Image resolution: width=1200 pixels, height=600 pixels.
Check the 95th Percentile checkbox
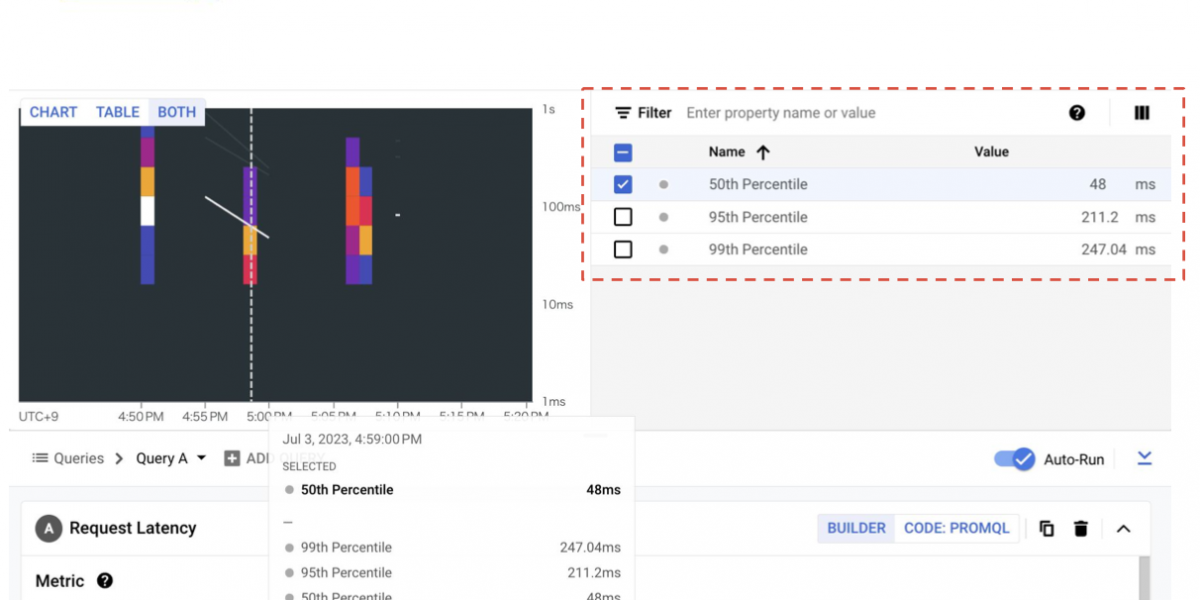pyautogui.click(x=623, y=217)
